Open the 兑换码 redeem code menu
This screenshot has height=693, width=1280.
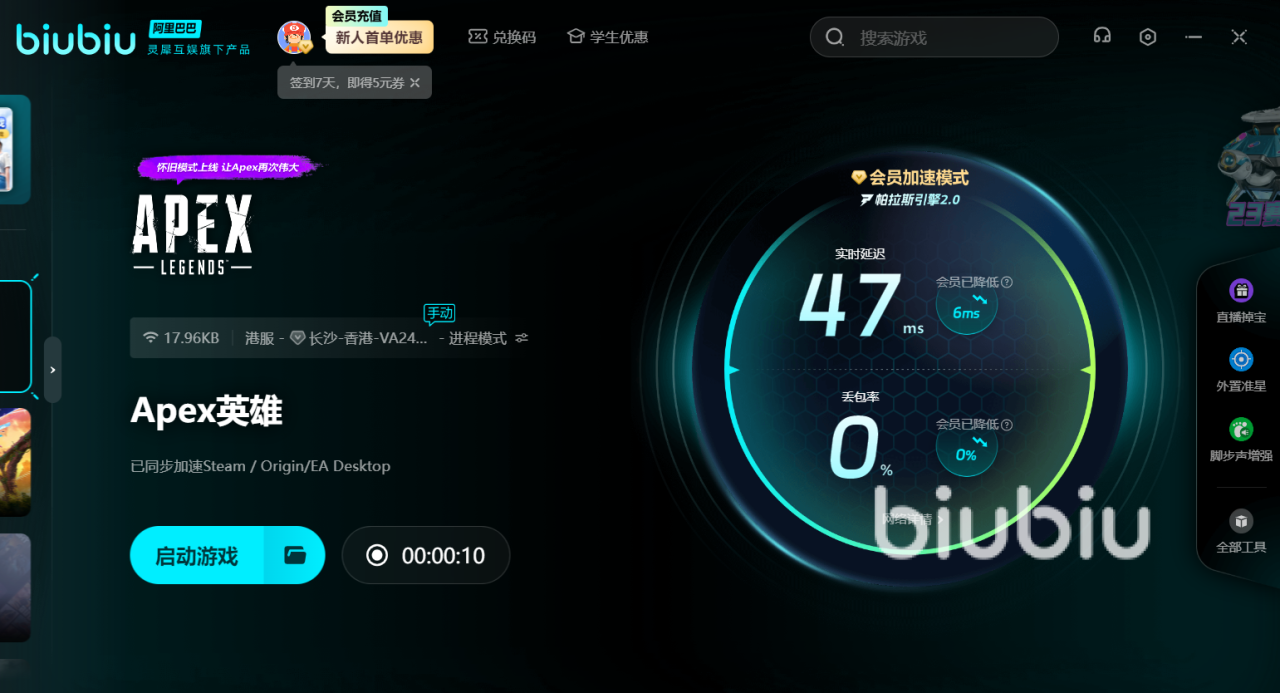coord(502,37)
